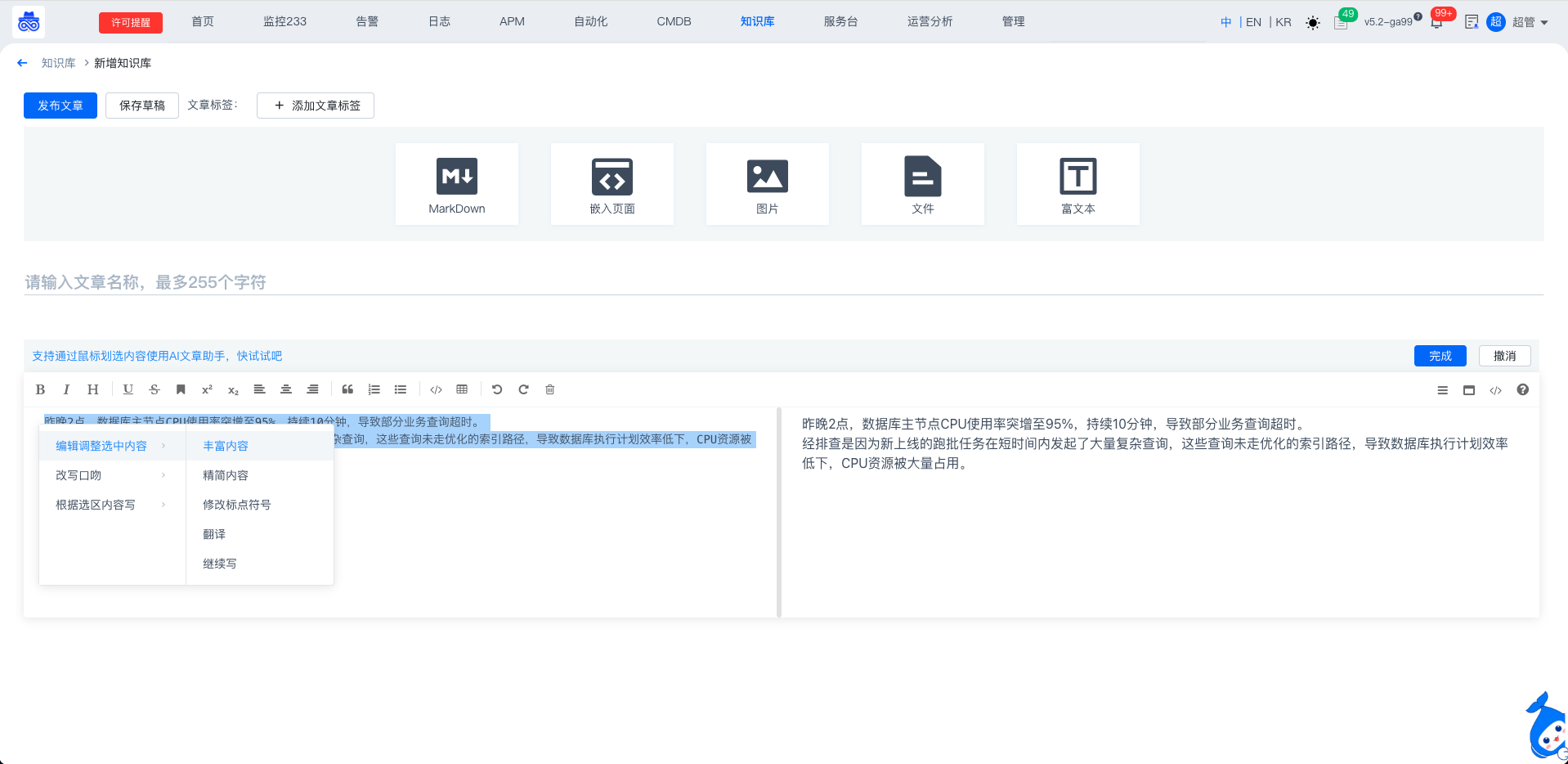Toggle the light/dark theme sun icon

1313,23
